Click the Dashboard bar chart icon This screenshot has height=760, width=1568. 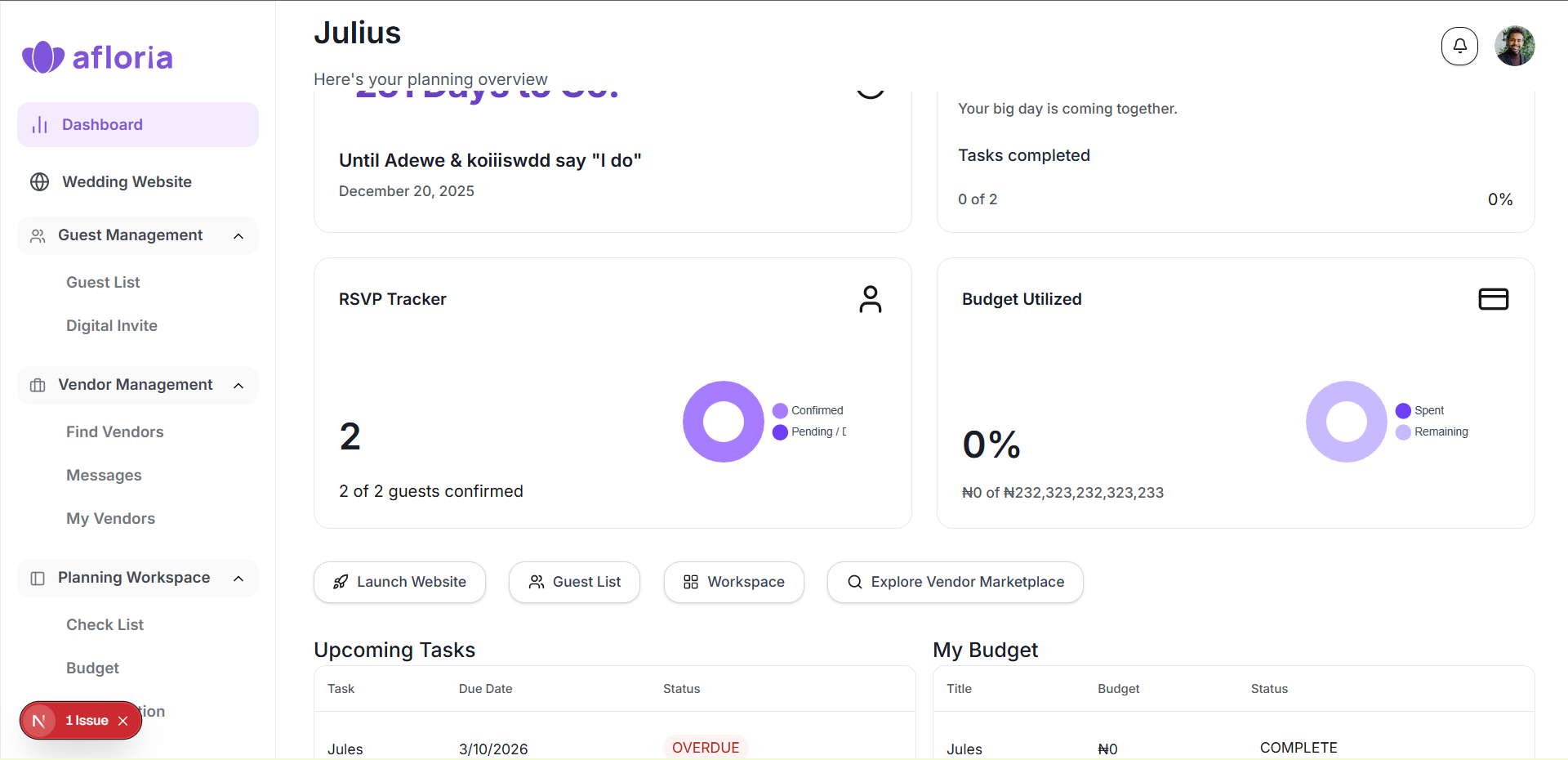point(39,124)
